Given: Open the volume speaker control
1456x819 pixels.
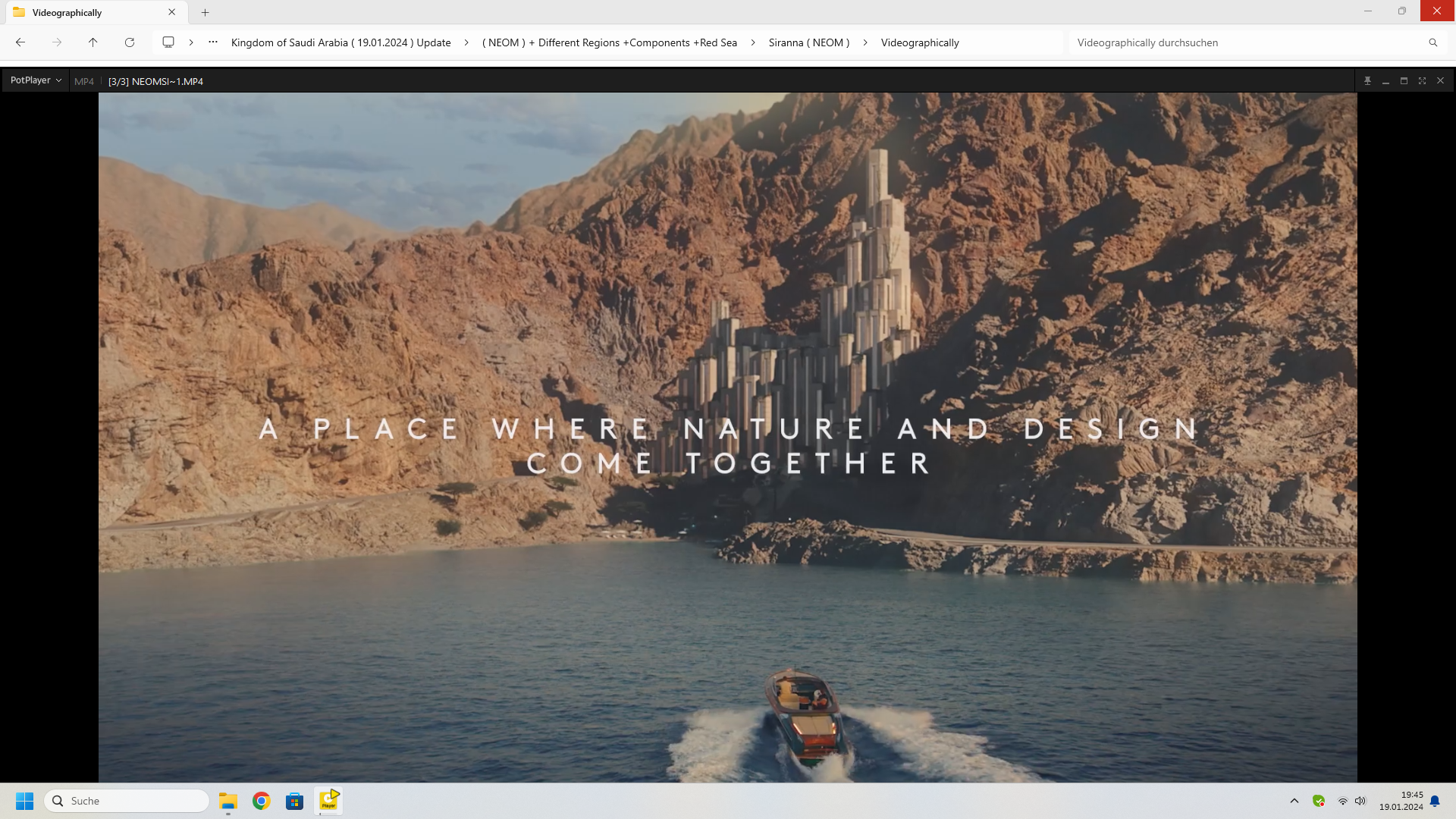Looking at the screenshot, I should pos(1360,801).
